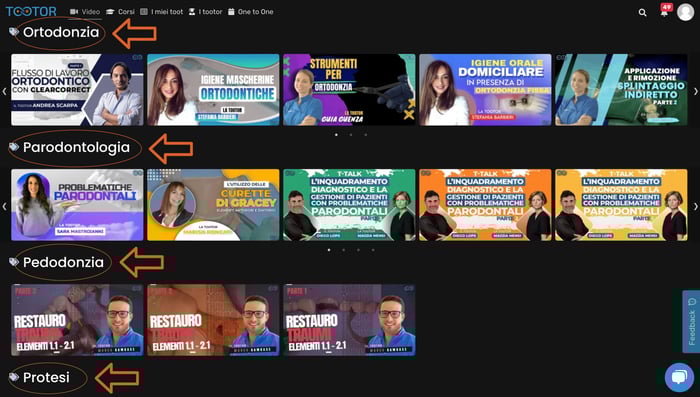Open the One to One menu item
Viewport: 700px width, 397px height.
click(x=250, y=12)
